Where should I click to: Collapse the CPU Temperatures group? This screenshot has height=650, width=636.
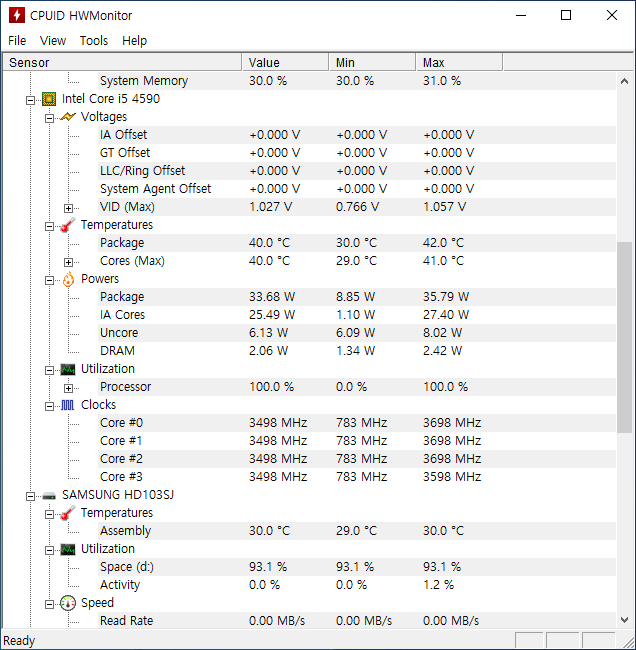pos(49,226)
